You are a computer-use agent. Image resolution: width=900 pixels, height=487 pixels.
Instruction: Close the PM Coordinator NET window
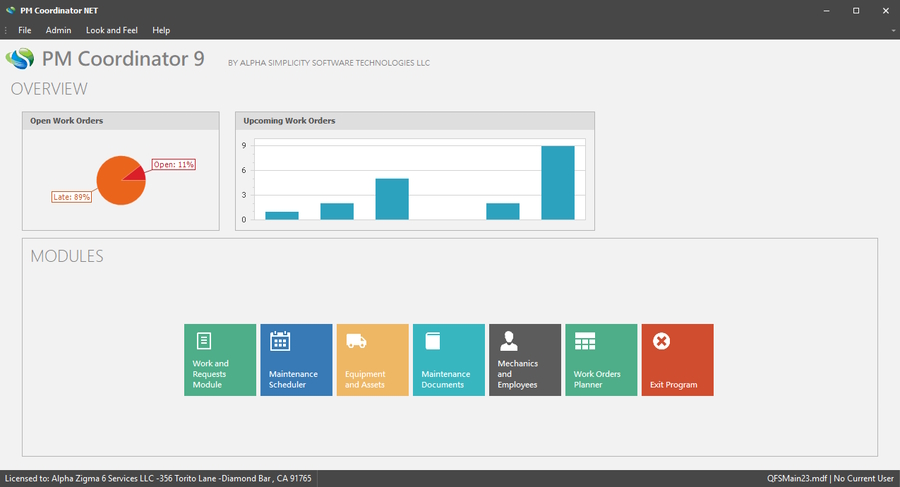point(885,10)
